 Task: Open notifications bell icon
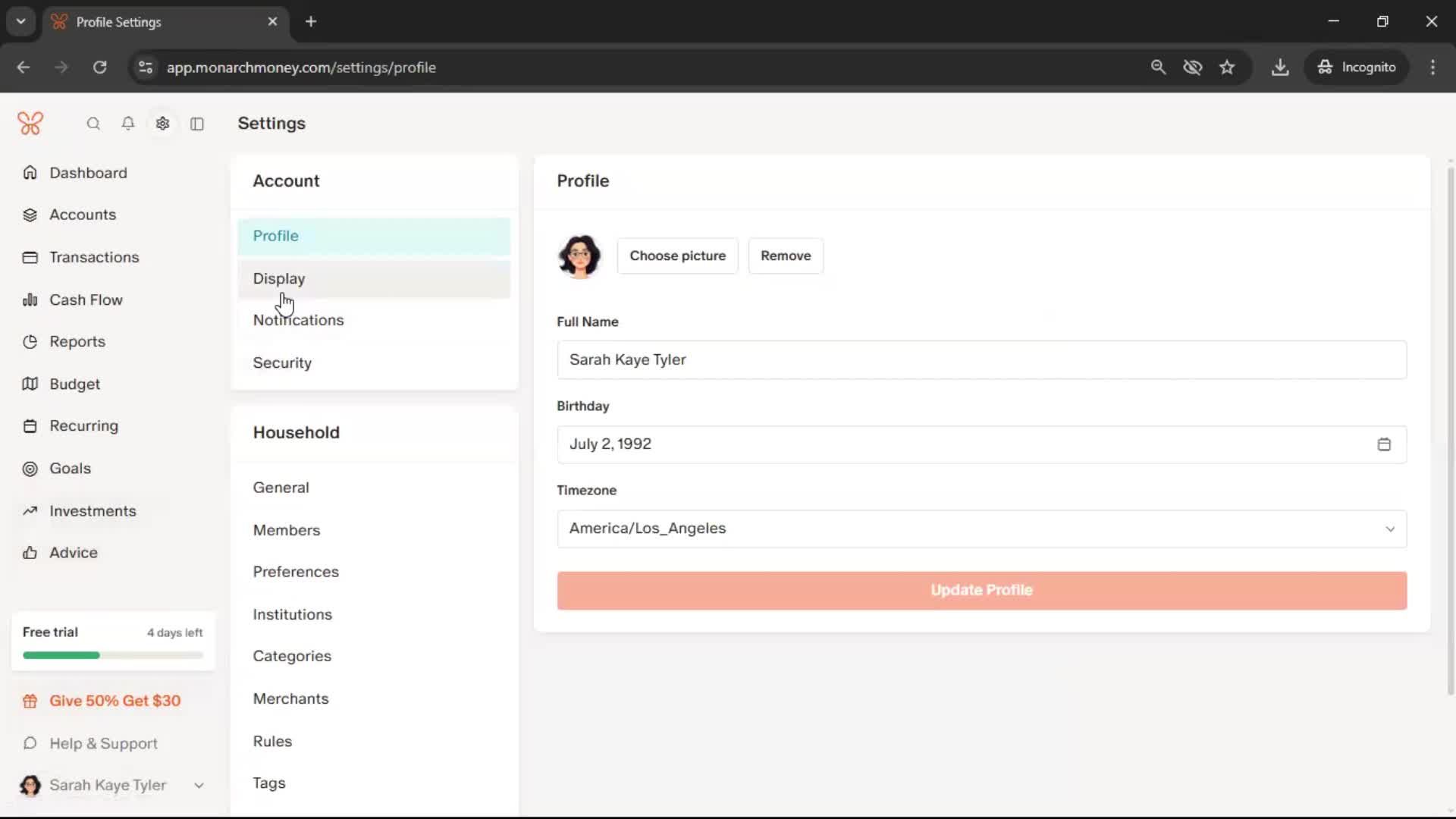pyautogui.click(x=128, y=124)
